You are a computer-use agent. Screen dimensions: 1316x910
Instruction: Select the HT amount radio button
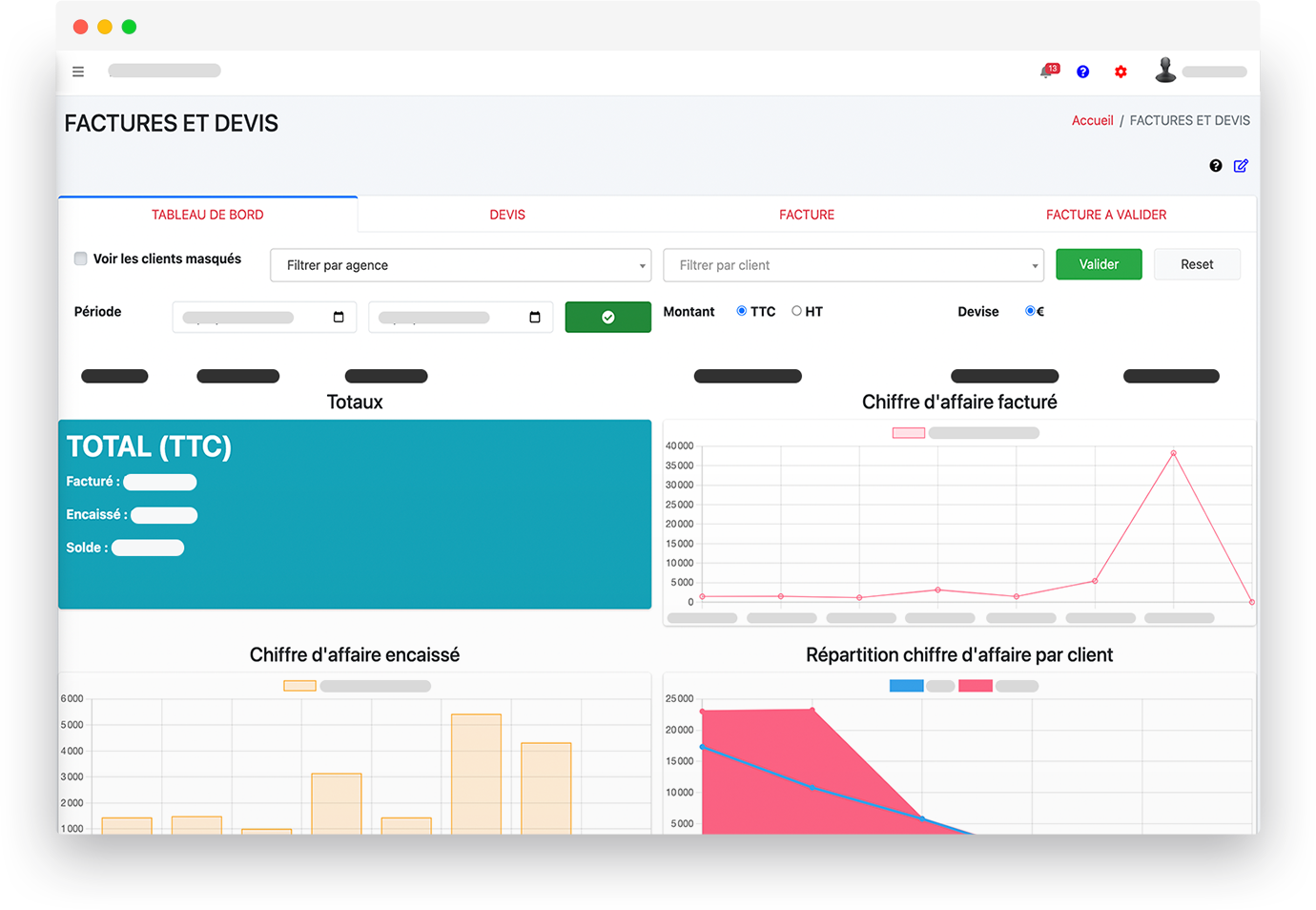(797, 311)
